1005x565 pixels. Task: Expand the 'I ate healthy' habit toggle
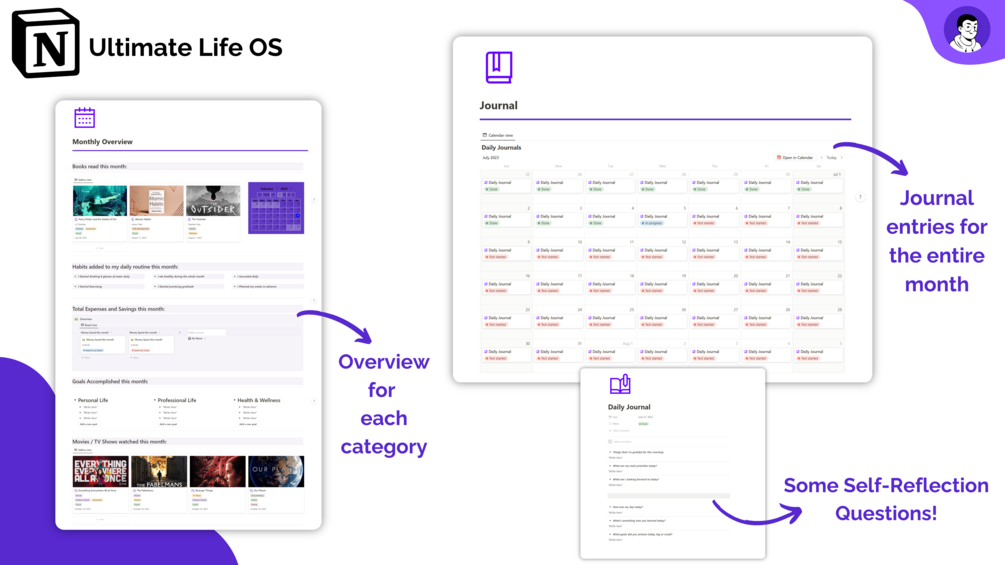pos(155,277)
